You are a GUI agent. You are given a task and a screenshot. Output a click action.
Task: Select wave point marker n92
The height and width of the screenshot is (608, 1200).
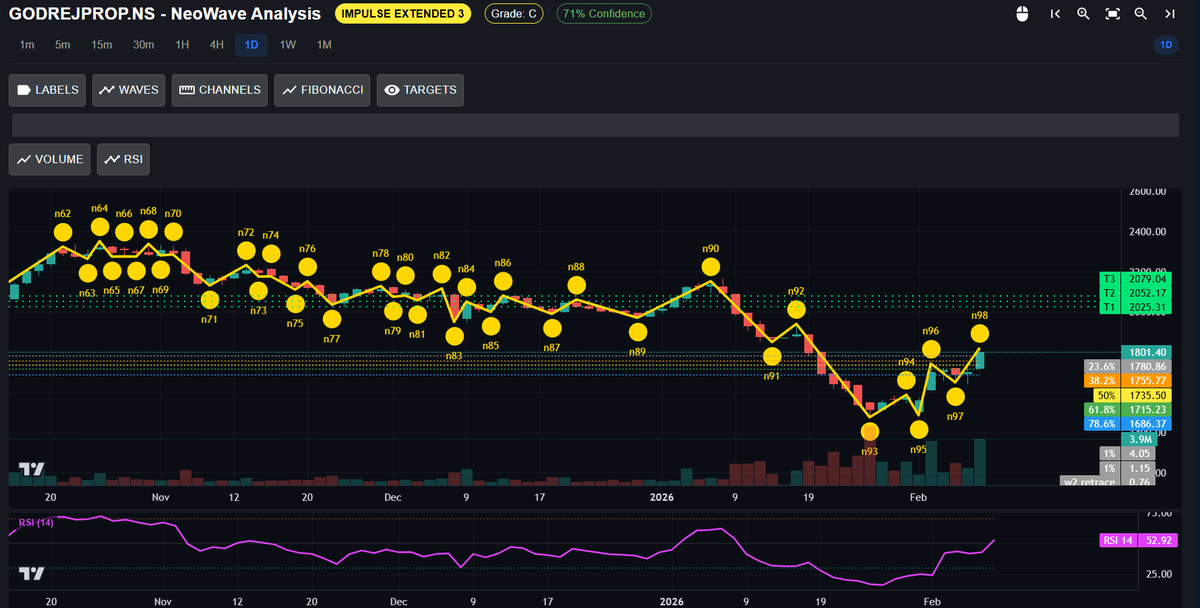(x=796, y=310)
